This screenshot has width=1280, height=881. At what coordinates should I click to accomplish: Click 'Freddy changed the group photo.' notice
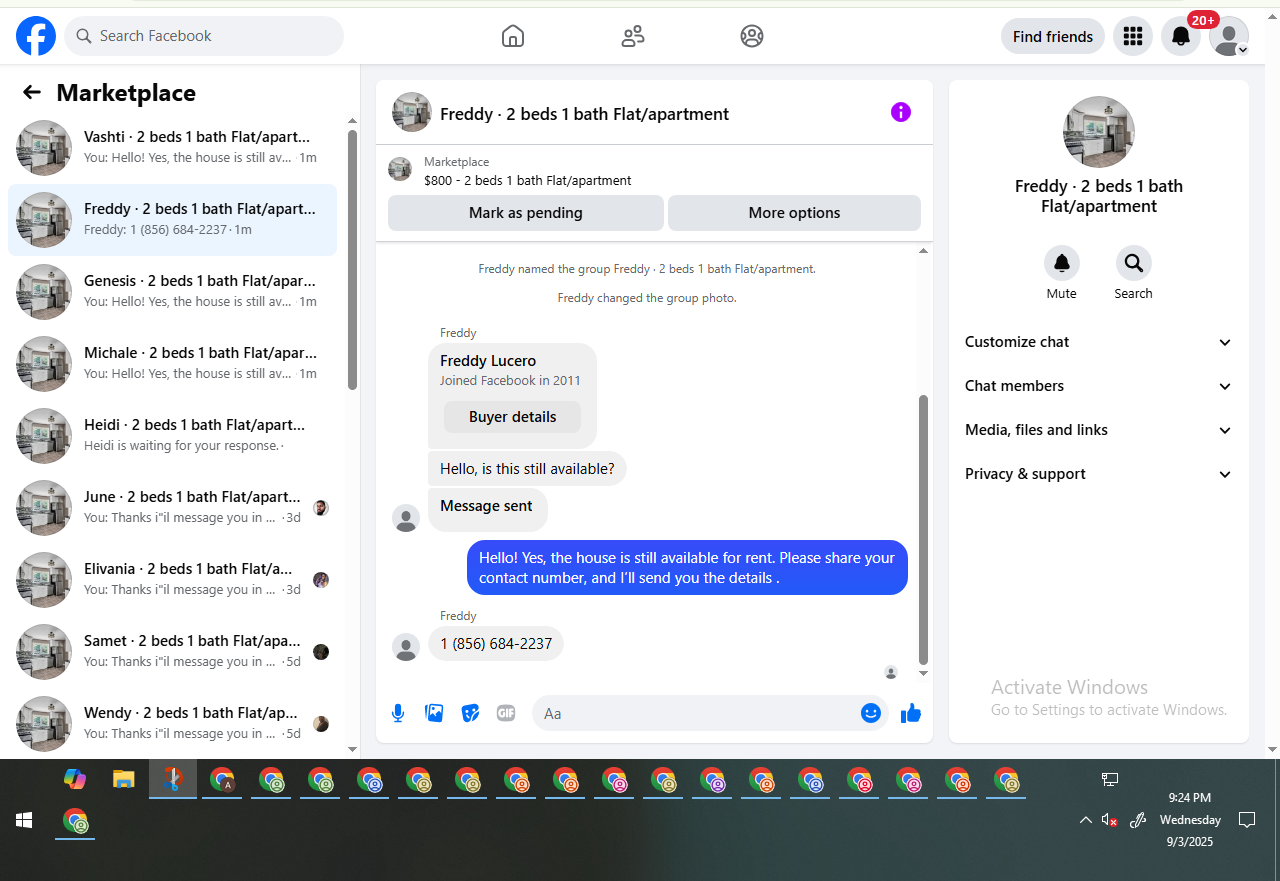[647, 298]
